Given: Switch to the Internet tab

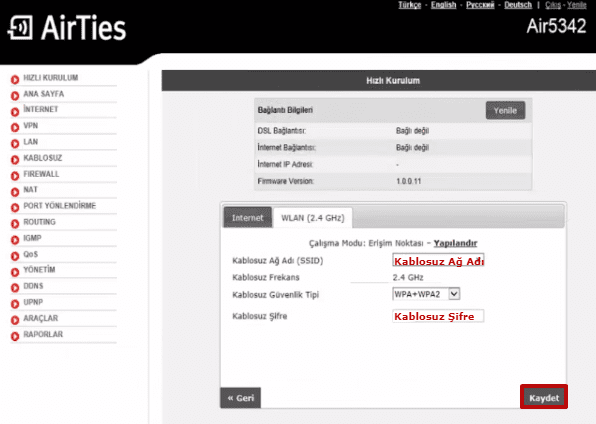Looking at the screenshot, I should point(248,218).
